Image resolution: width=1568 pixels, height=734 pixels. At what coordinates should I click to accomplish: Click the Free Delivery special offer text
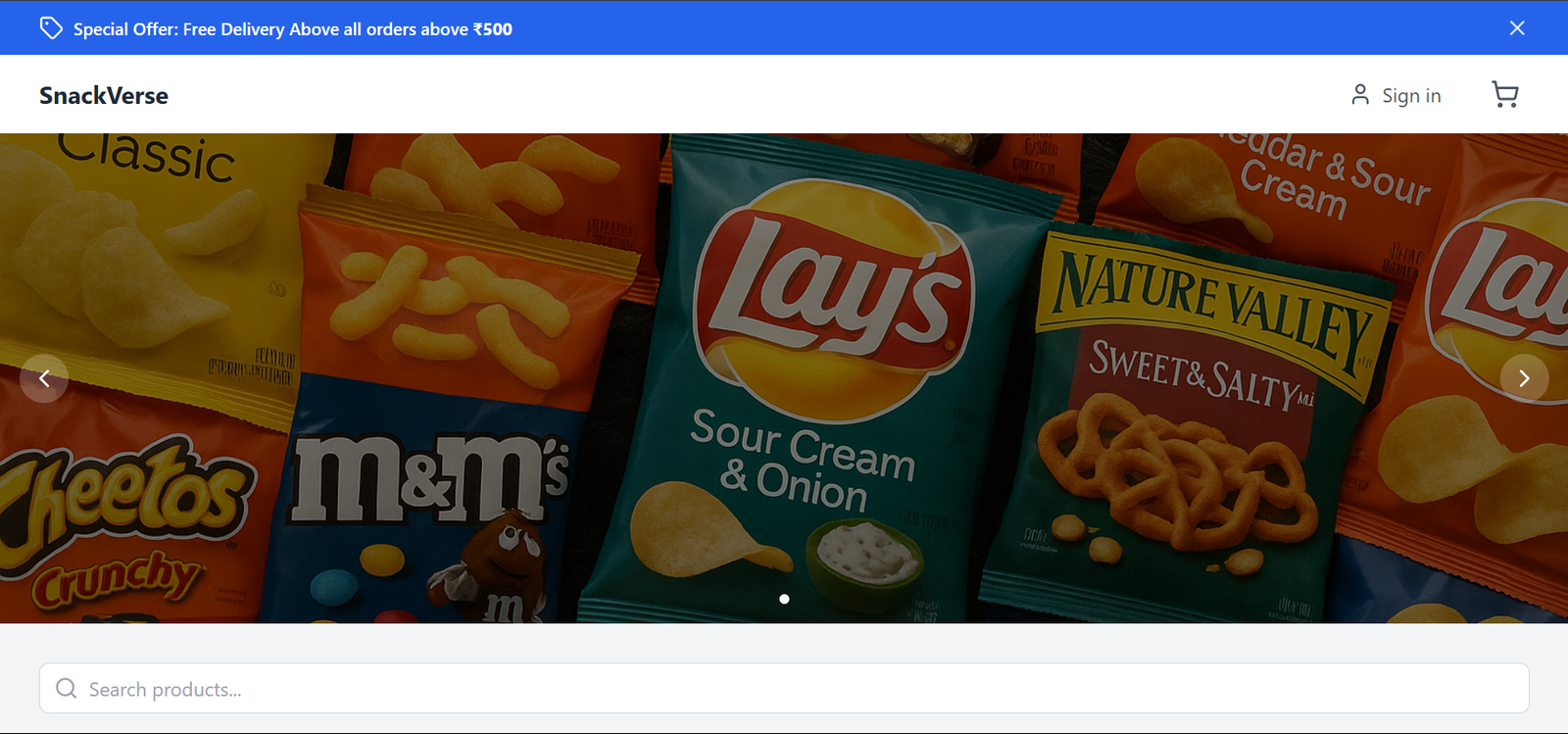click(x=292, y=29)
